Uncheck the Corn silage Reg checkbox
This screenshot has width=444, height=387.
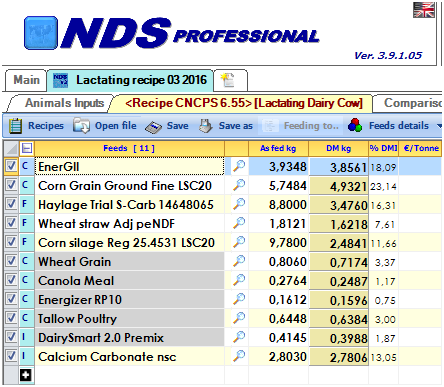pyautogui.click(x=11, y=242)
